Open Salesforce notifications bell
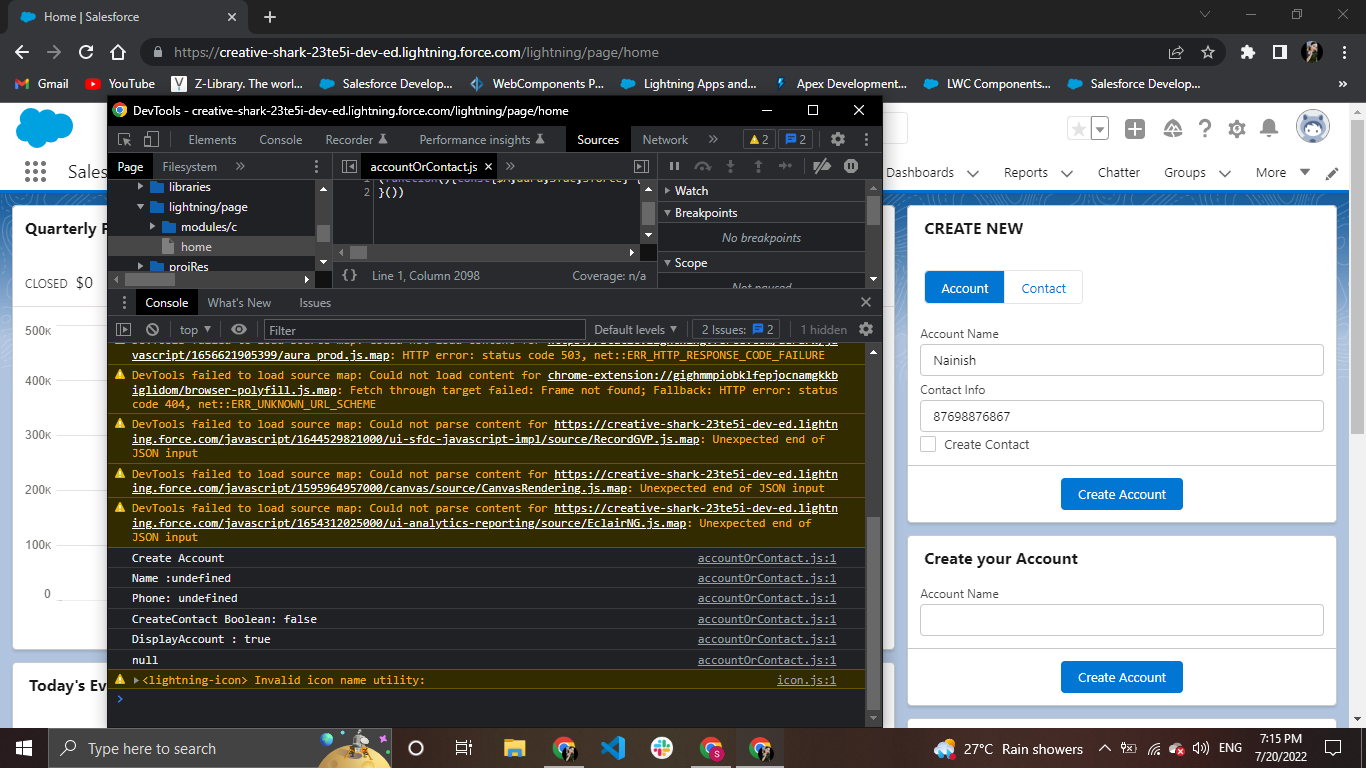1366x768 pixels. [1269, 128]
